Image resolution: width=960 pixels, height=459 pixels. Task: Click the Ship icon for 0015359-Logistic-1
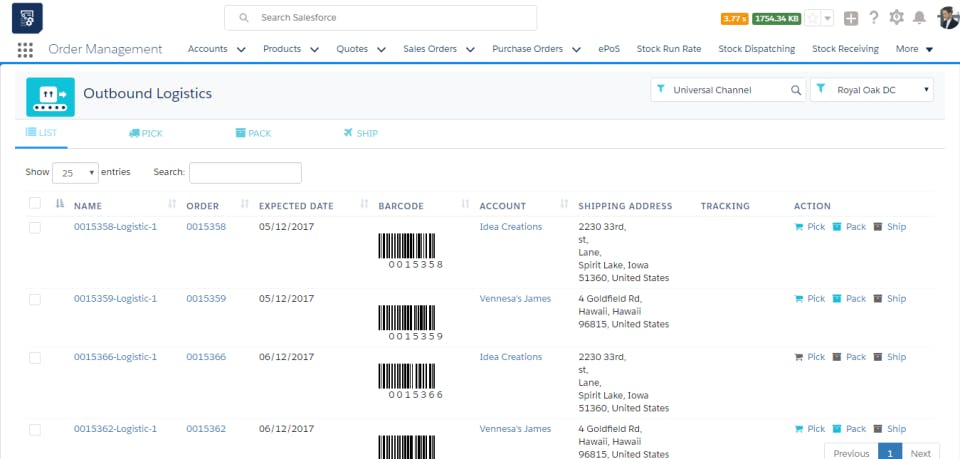[877, 299]
